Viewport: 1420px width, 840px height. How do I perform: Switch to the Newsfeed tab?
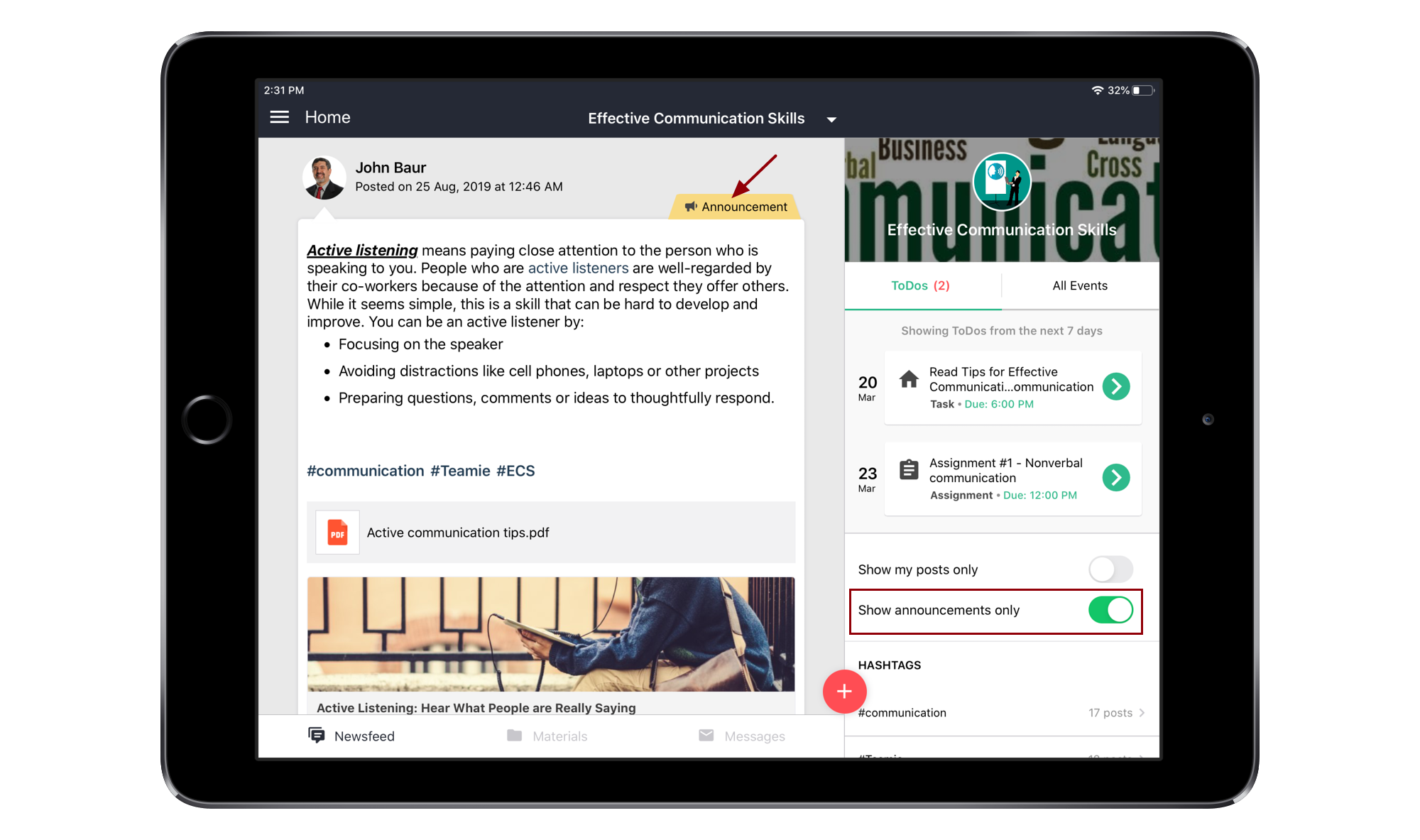(x=351, y=736)
